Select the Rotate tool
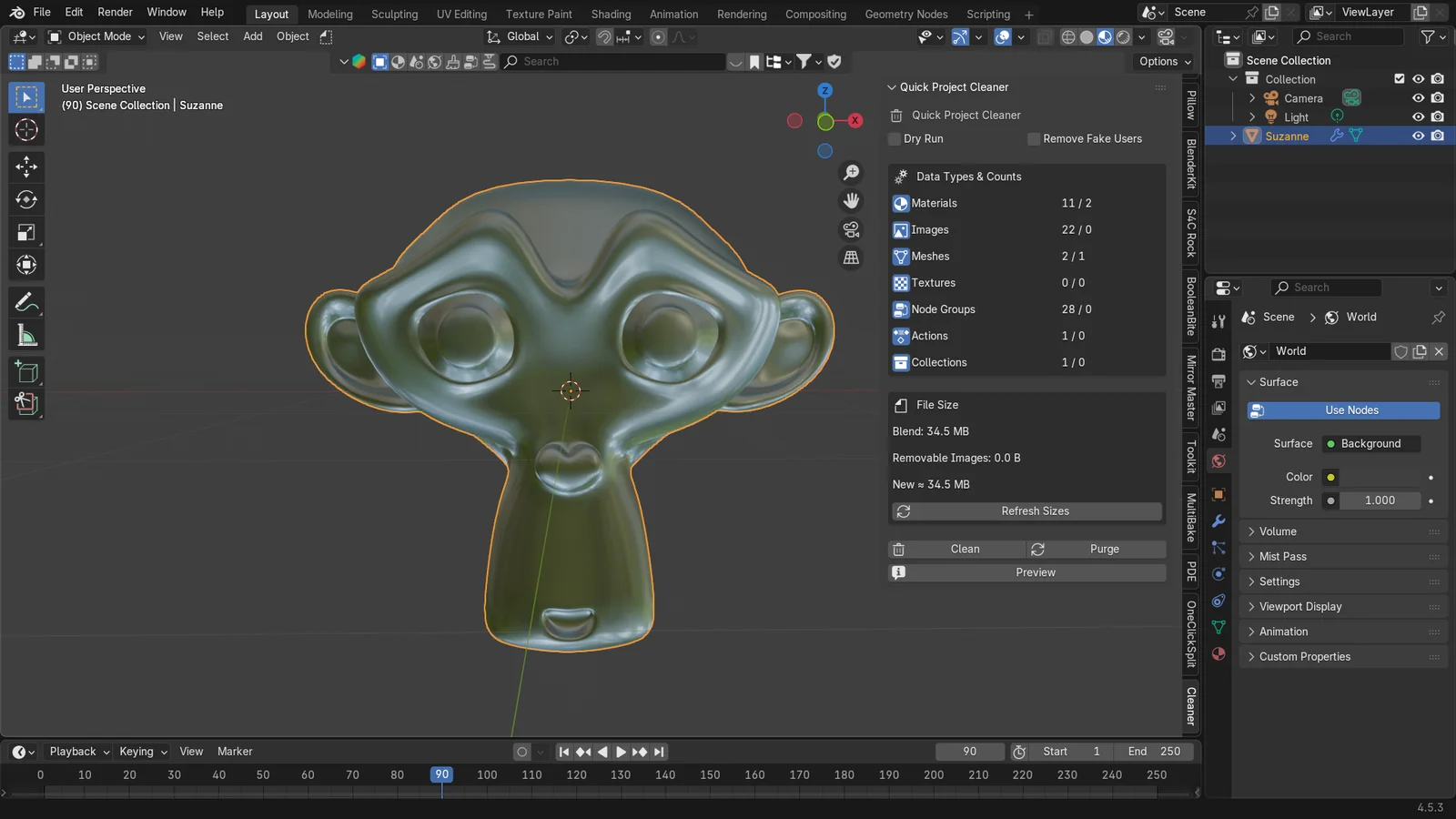This screenshot has width=1456, height=819. [26, 199]
